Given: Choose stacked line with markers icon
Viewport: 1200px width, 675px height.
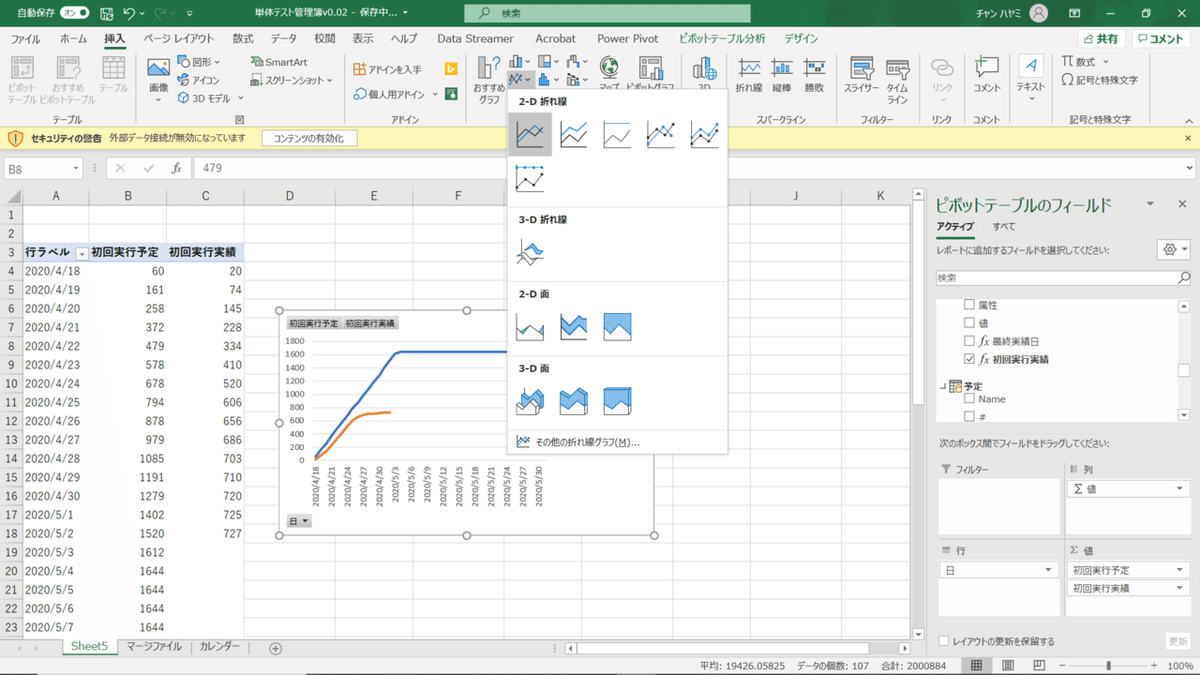Looking at the screenshot, I should tap(704, 134).
